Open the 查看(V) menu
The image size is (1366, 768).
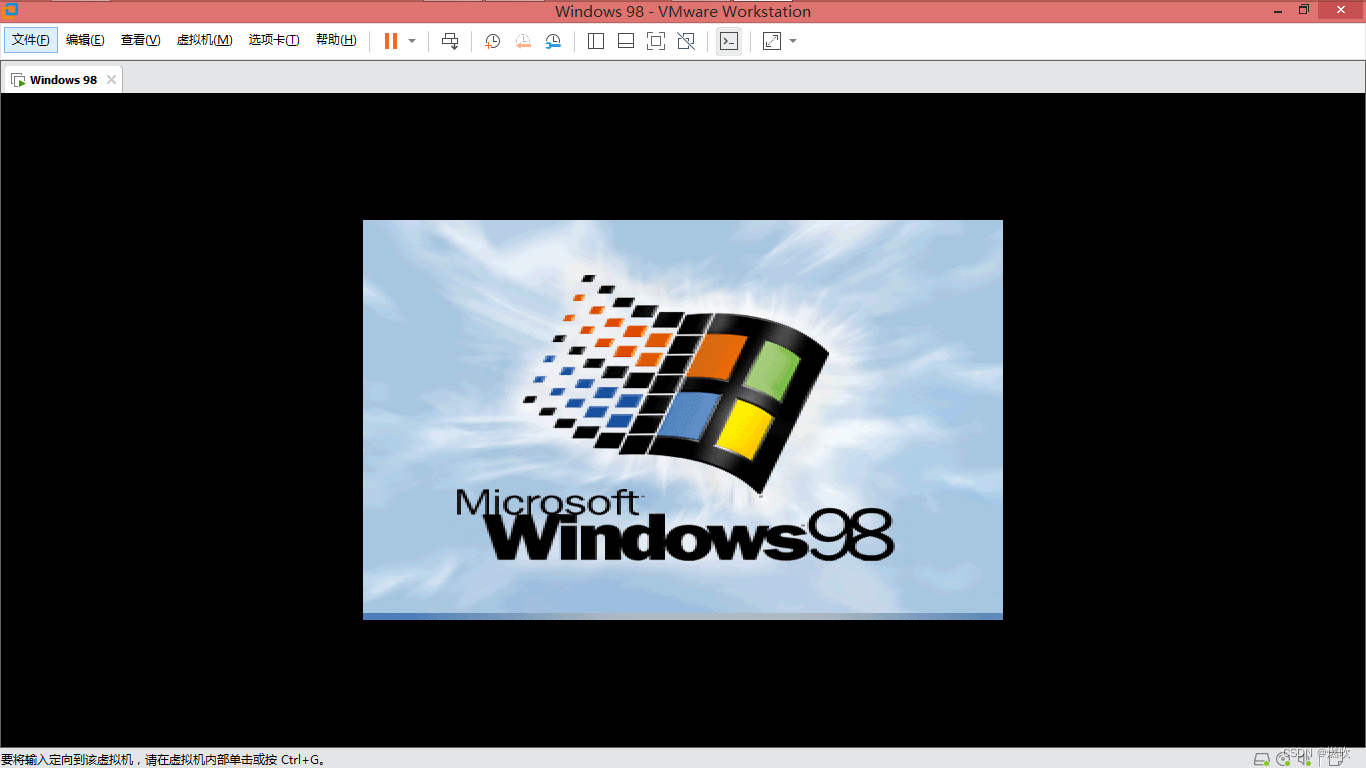pyautogui.click(x=140, y=40)
